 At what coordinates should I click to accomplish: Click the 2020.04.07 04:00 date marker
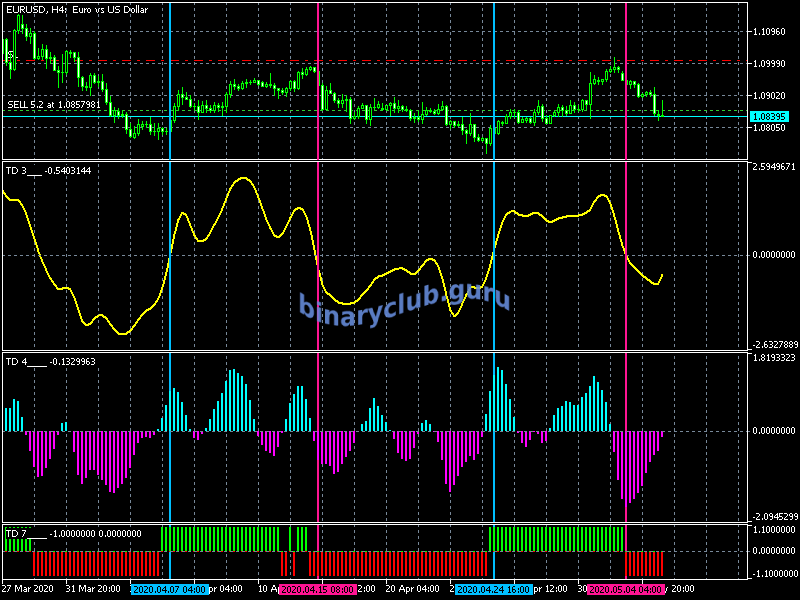click(x=169, y=589)
